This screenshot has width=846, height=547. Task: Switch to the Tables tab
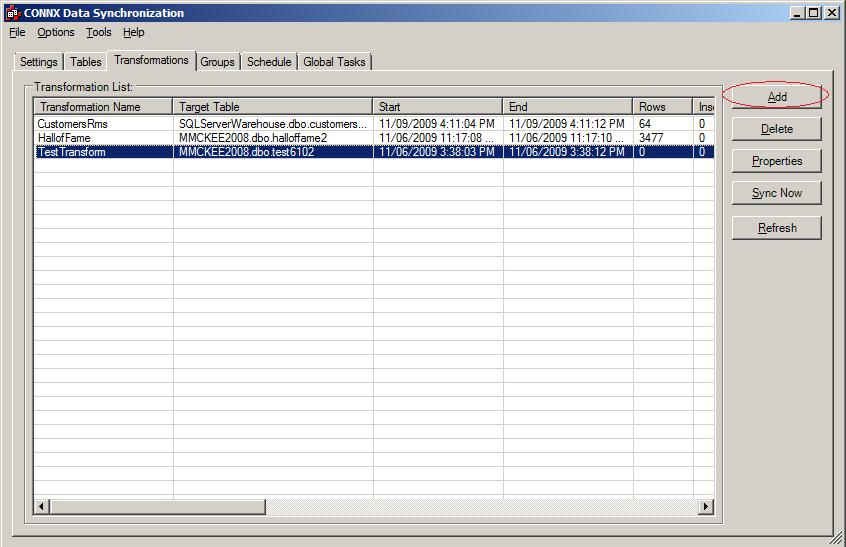coord(86,62)
